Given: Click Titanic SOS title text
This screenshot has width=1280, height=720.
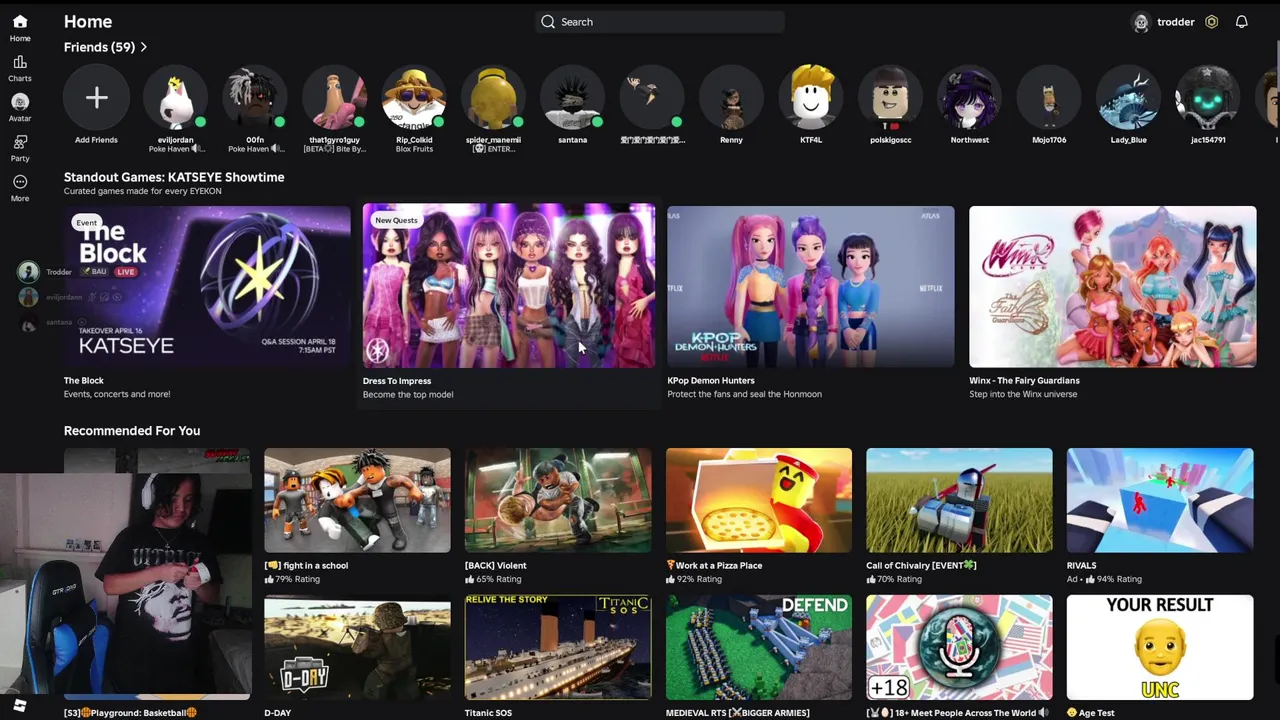Looking at the screenshot, I should tap(488, 713).
